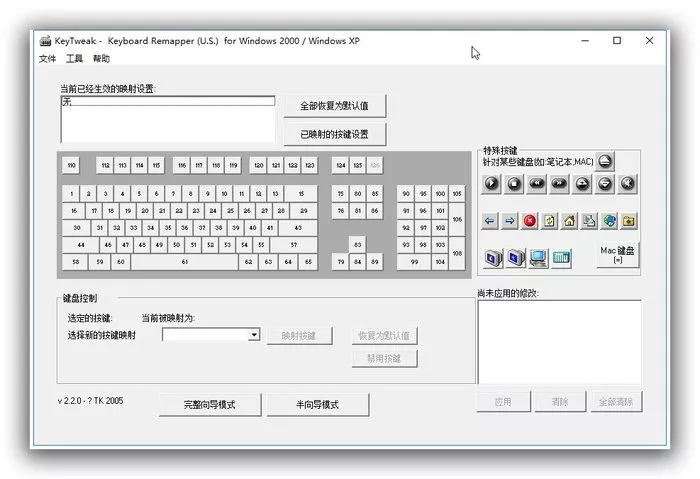Click the 完整向导模式 button
Screen dimensions: 700x479
tap(210, 404)
